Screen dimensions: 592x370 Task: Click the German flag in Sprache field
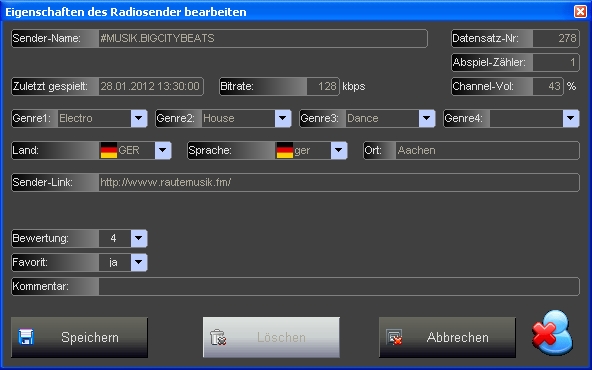click(285, 150)
